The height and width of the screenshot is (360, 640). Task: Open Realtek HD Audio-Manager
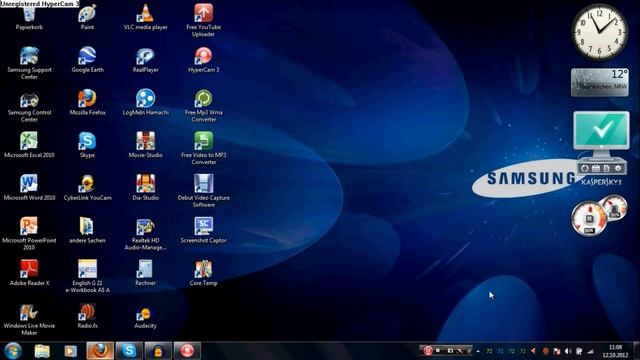[x=145, y=233]
